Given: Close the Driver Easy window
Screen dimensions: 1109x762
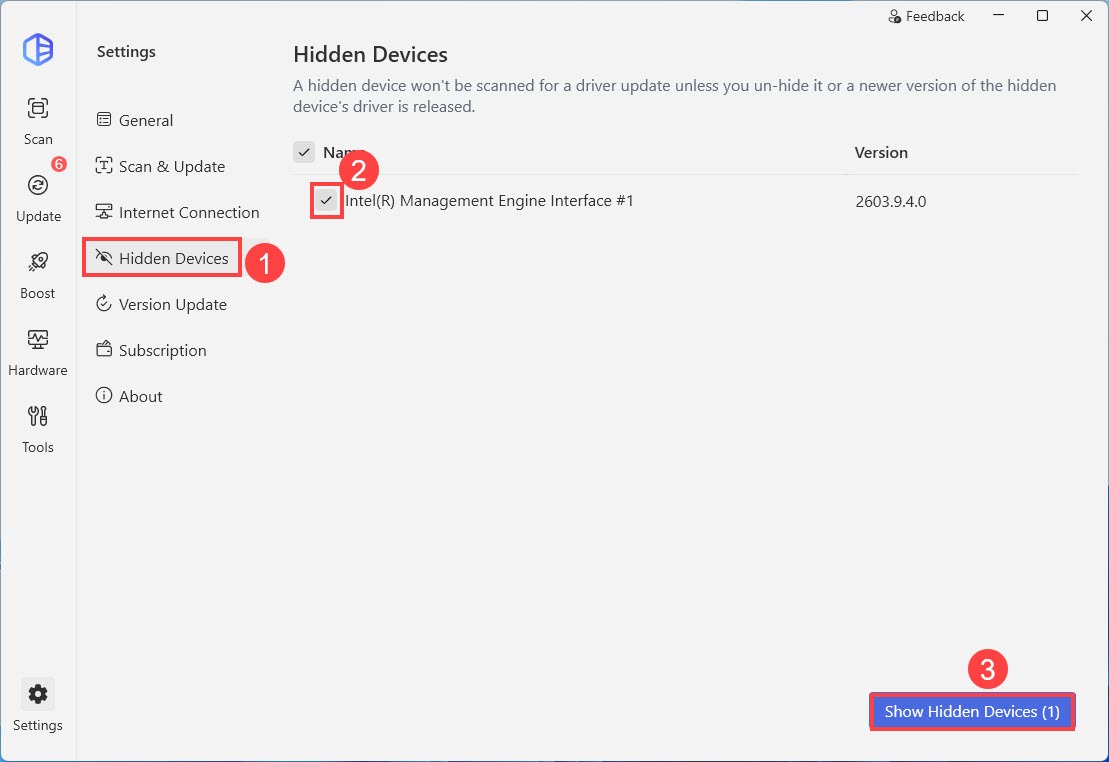Looking at the screenshot, I should pyautogui.click(x=1086, y=16).
